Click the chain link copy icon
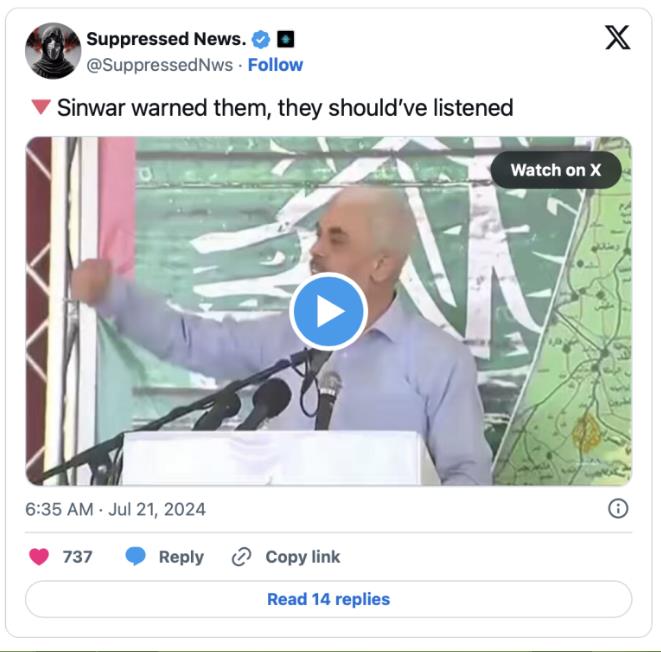661x652 pixels. (x=242, y=557)
